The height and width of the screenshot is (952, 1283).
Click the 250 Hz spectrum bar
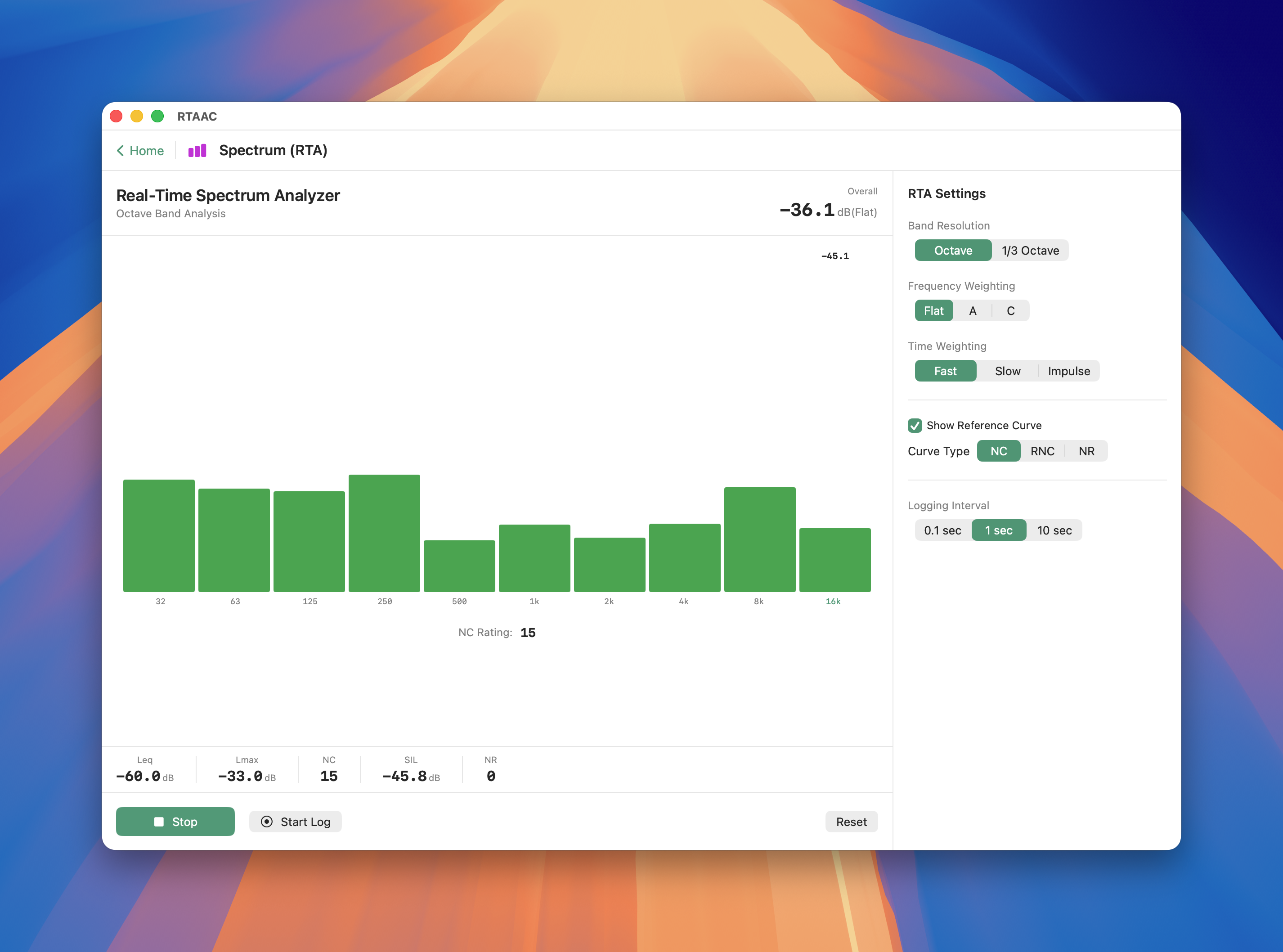tap(384, 533)
